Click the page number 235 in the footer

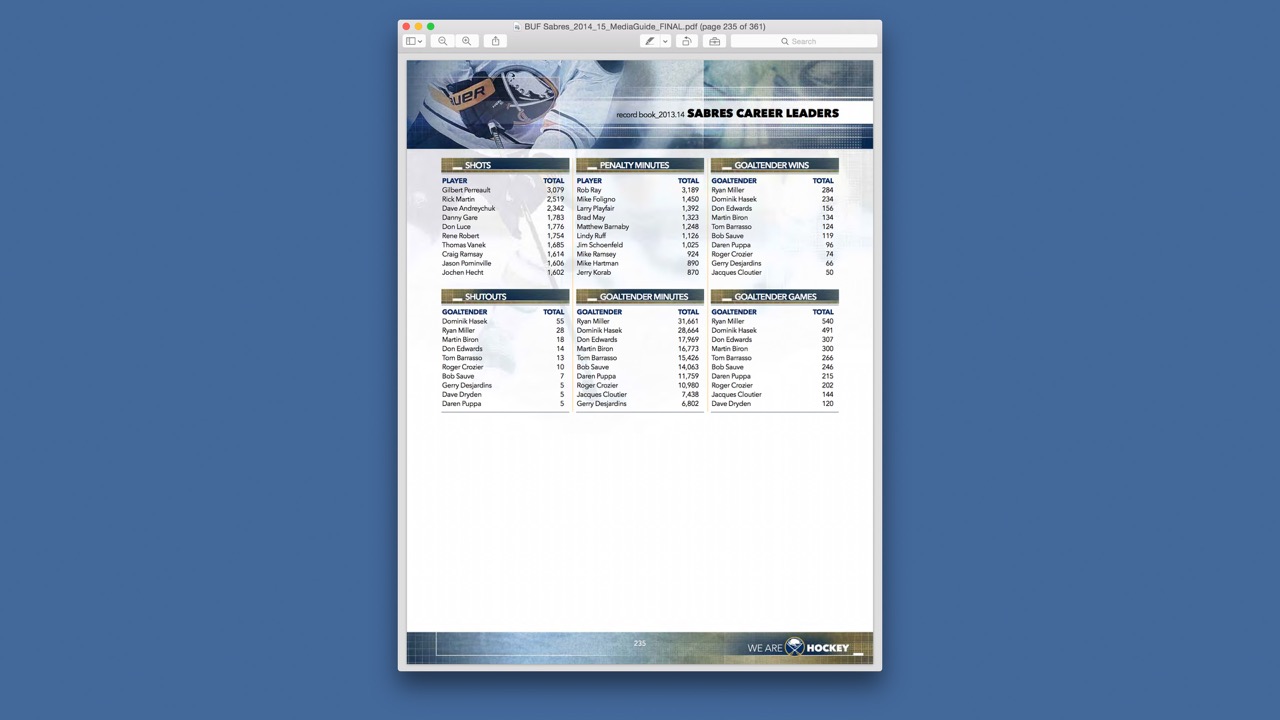pos(640,643)
